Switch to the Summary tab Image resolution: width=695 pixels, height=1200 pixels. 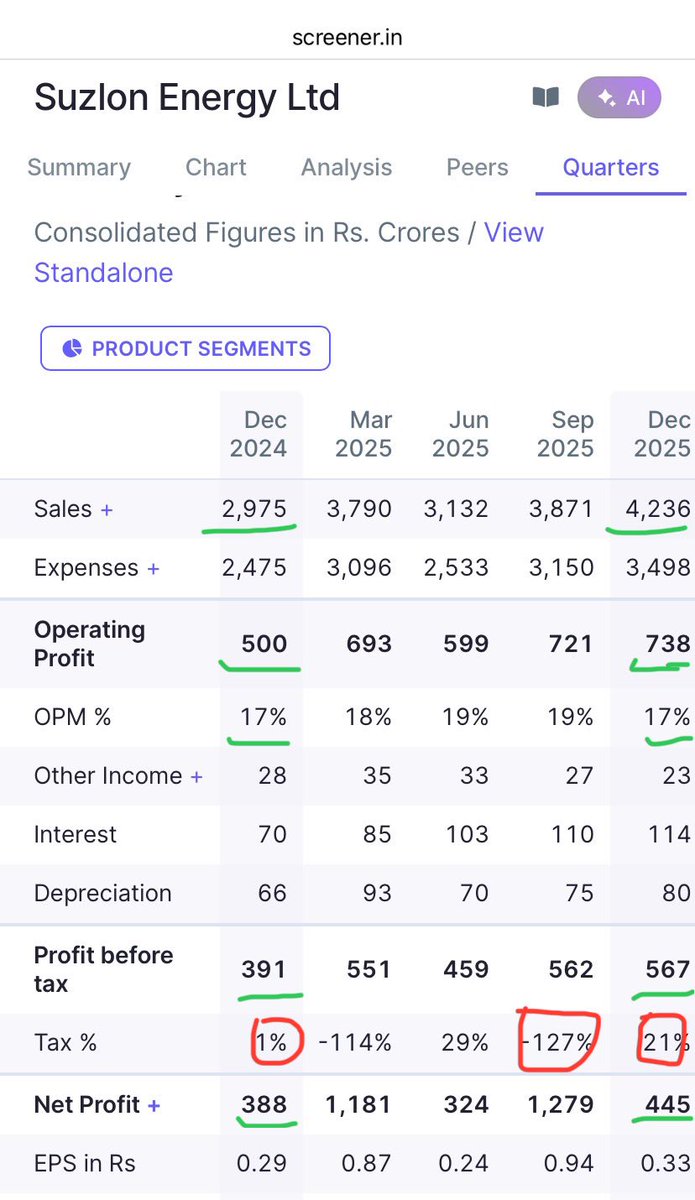pos(79,167)
